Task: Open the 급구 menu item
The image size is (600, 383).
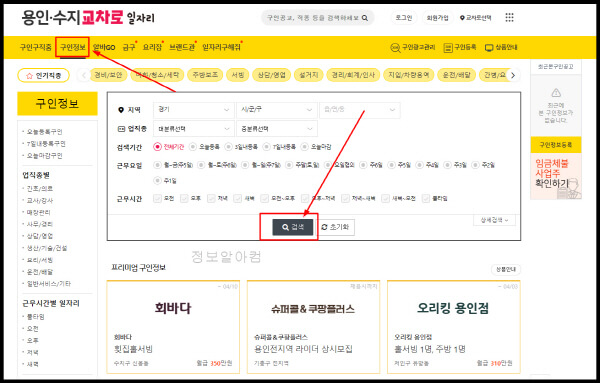Action: pyautogui.click(x=129, y=47)
